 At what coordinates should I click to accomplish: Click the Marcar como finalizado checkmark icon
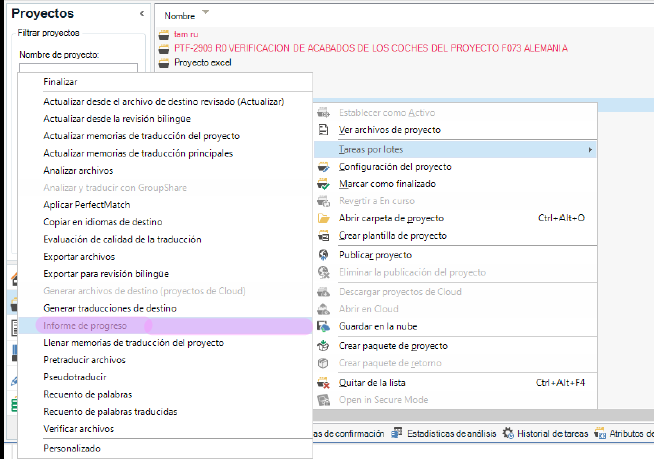pos(323,184)
